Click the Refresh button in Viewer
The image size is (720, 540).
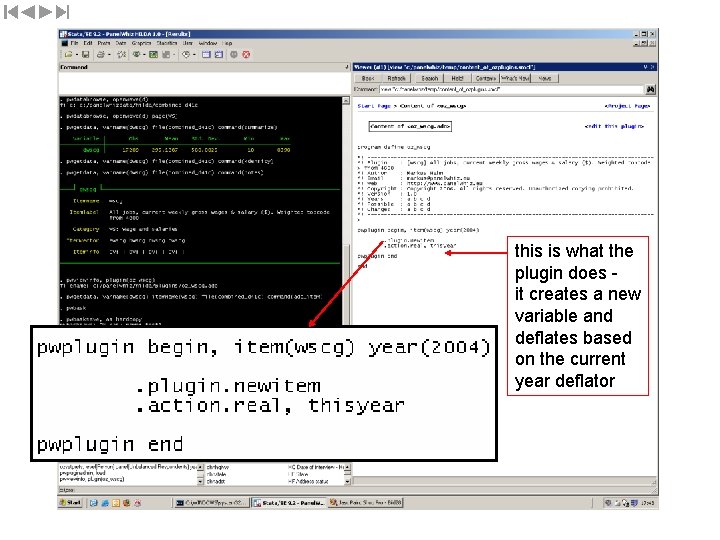396,79
